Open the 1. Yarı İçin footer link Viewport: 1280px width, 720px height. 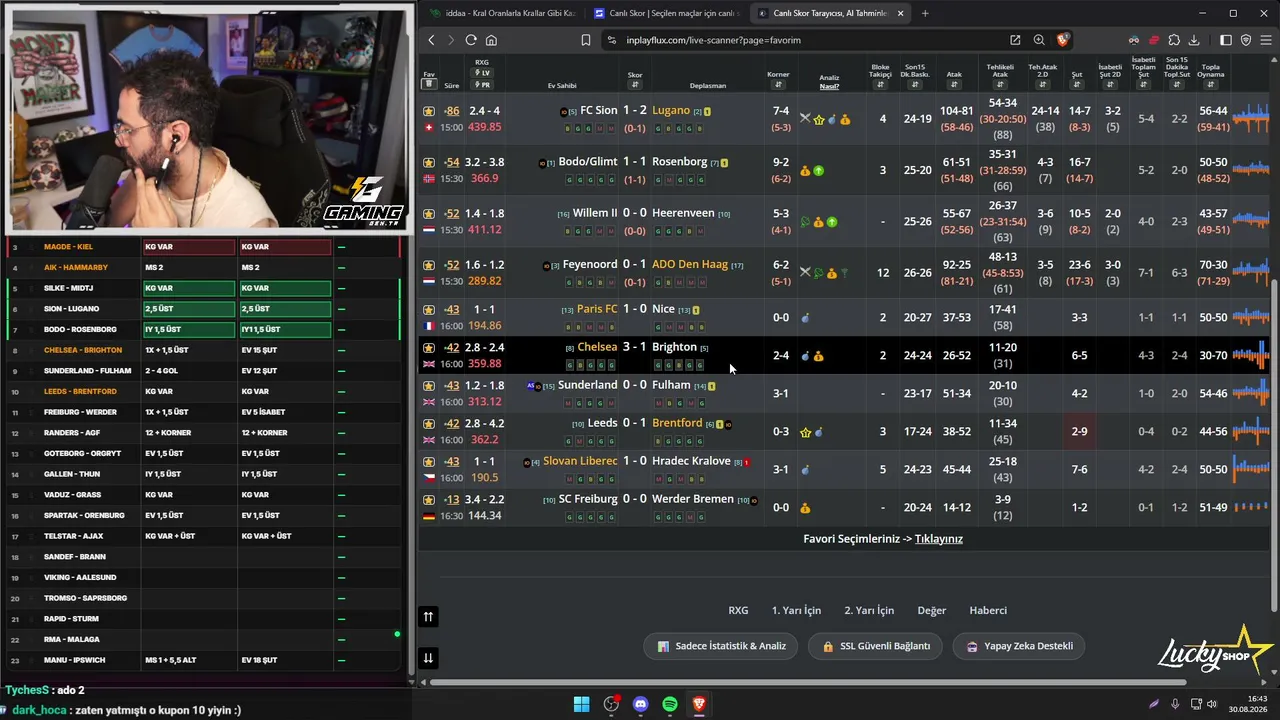pos(796,611)
